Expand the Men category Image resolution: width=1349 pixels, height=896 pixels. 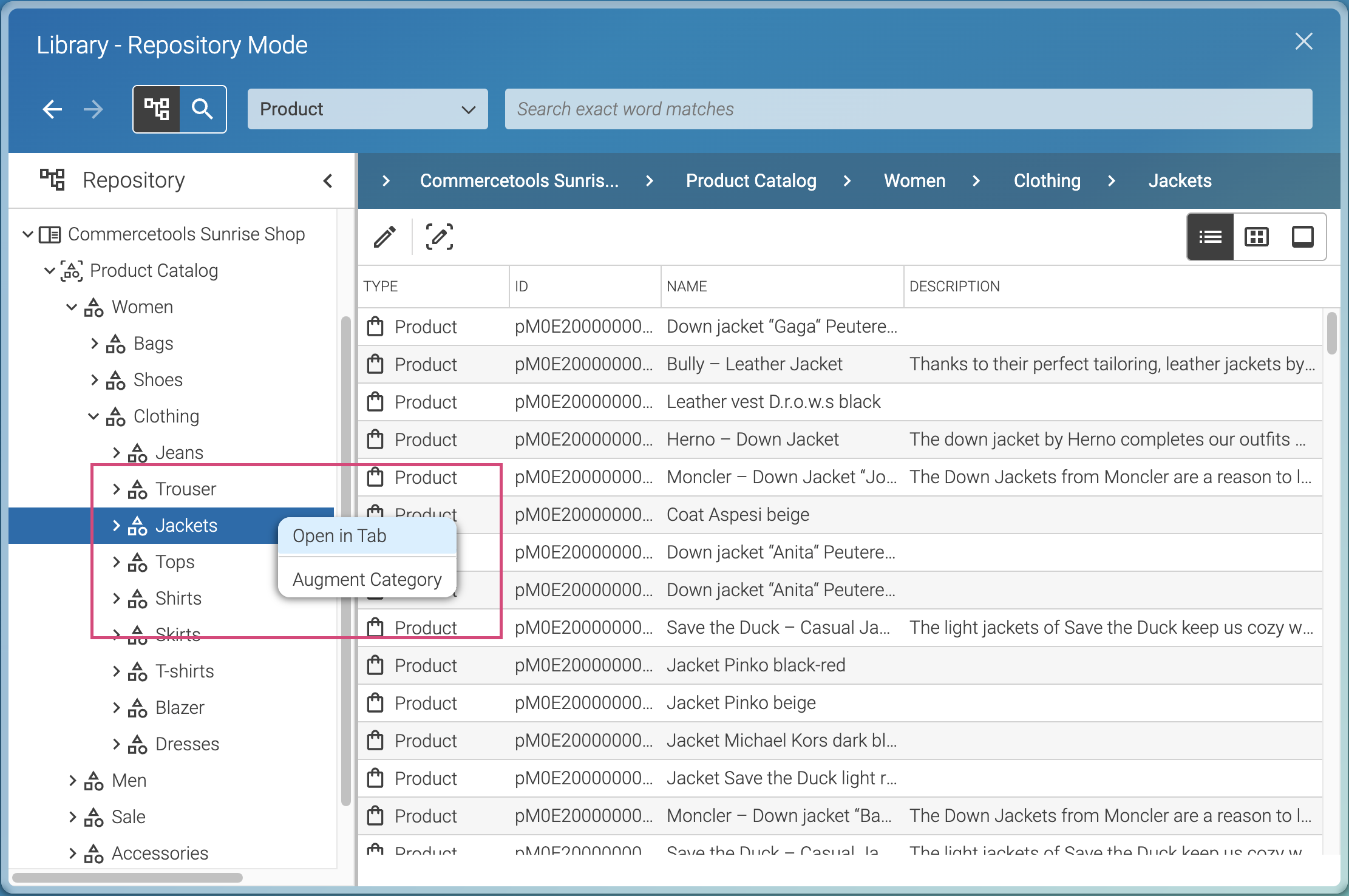point(72,781)
